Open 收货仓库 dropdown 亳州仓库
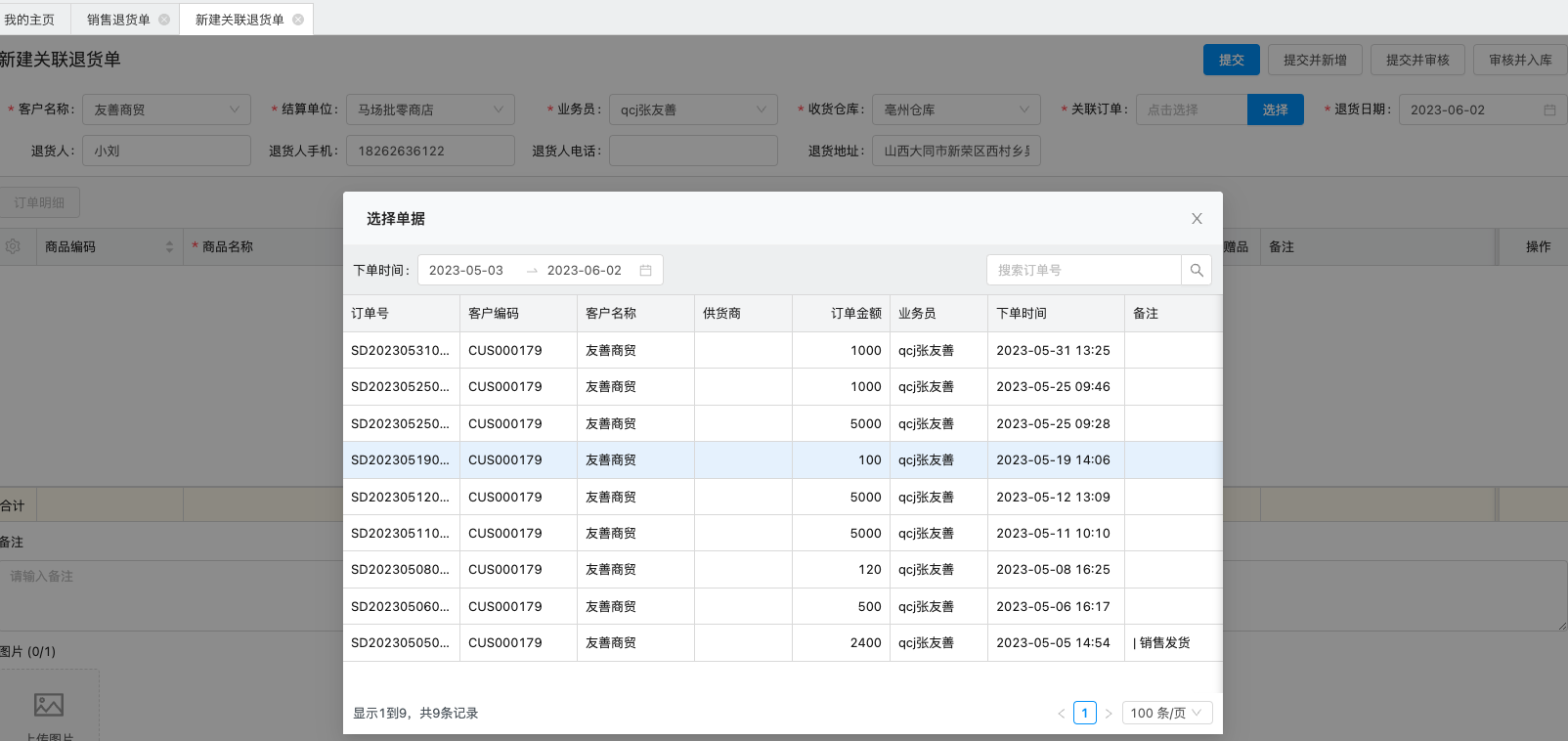Image resolution: width=1568 pixels, height=741 pixels. [x=956, y=109]
